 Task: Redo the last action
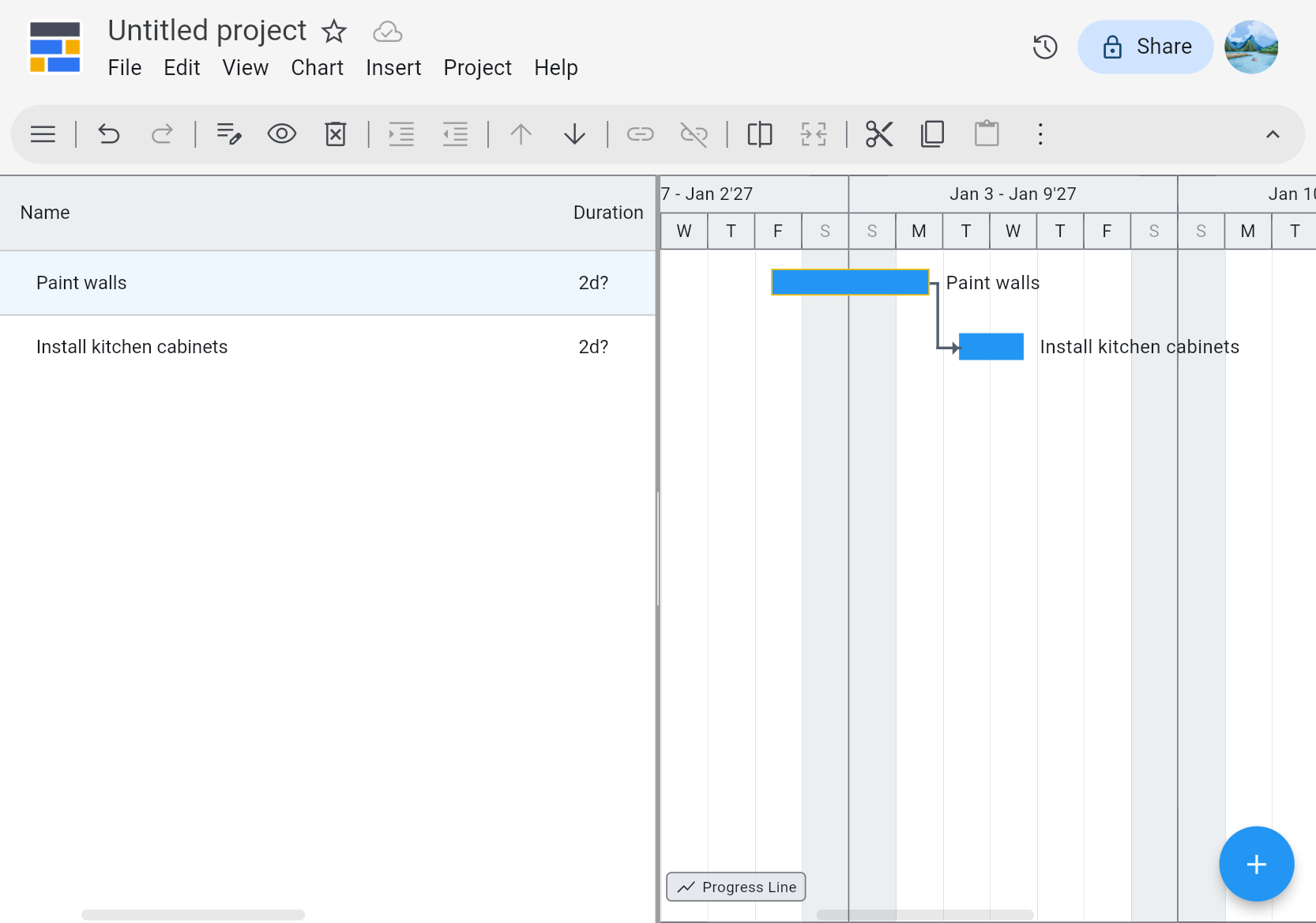point(163,134)
